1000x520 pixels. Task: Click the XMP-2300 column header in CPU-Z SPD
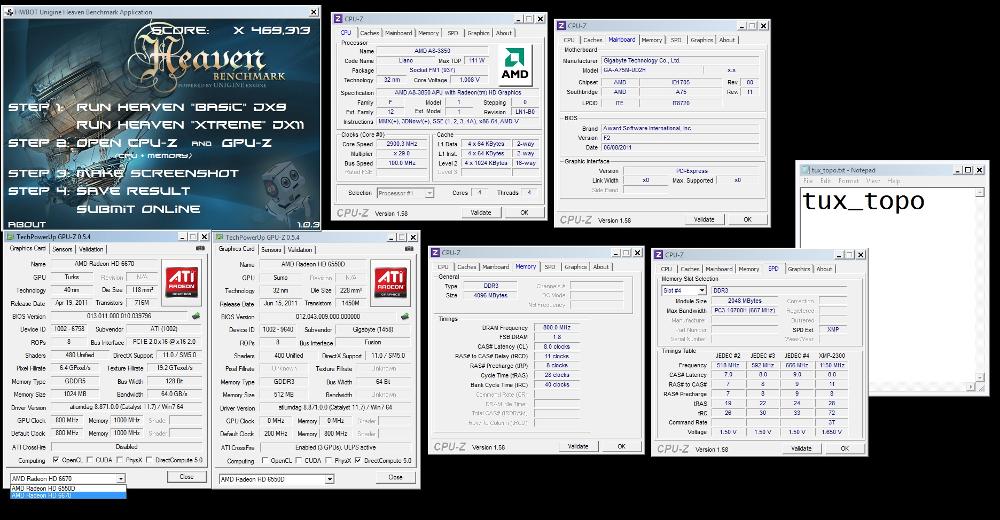tap(832, 355)
